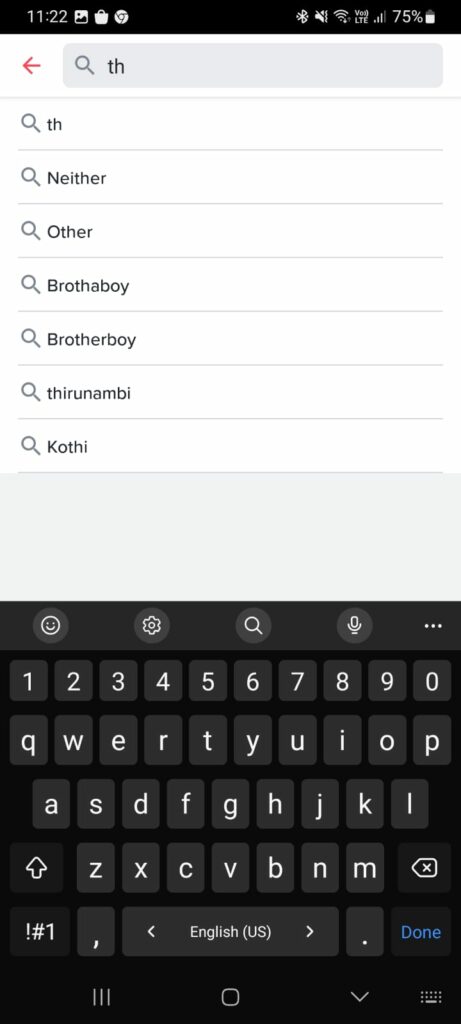Open keyboard toolbar more options
Image resolution: width=461 pixels, height=1024 pixels.
[x=432, y=626]
